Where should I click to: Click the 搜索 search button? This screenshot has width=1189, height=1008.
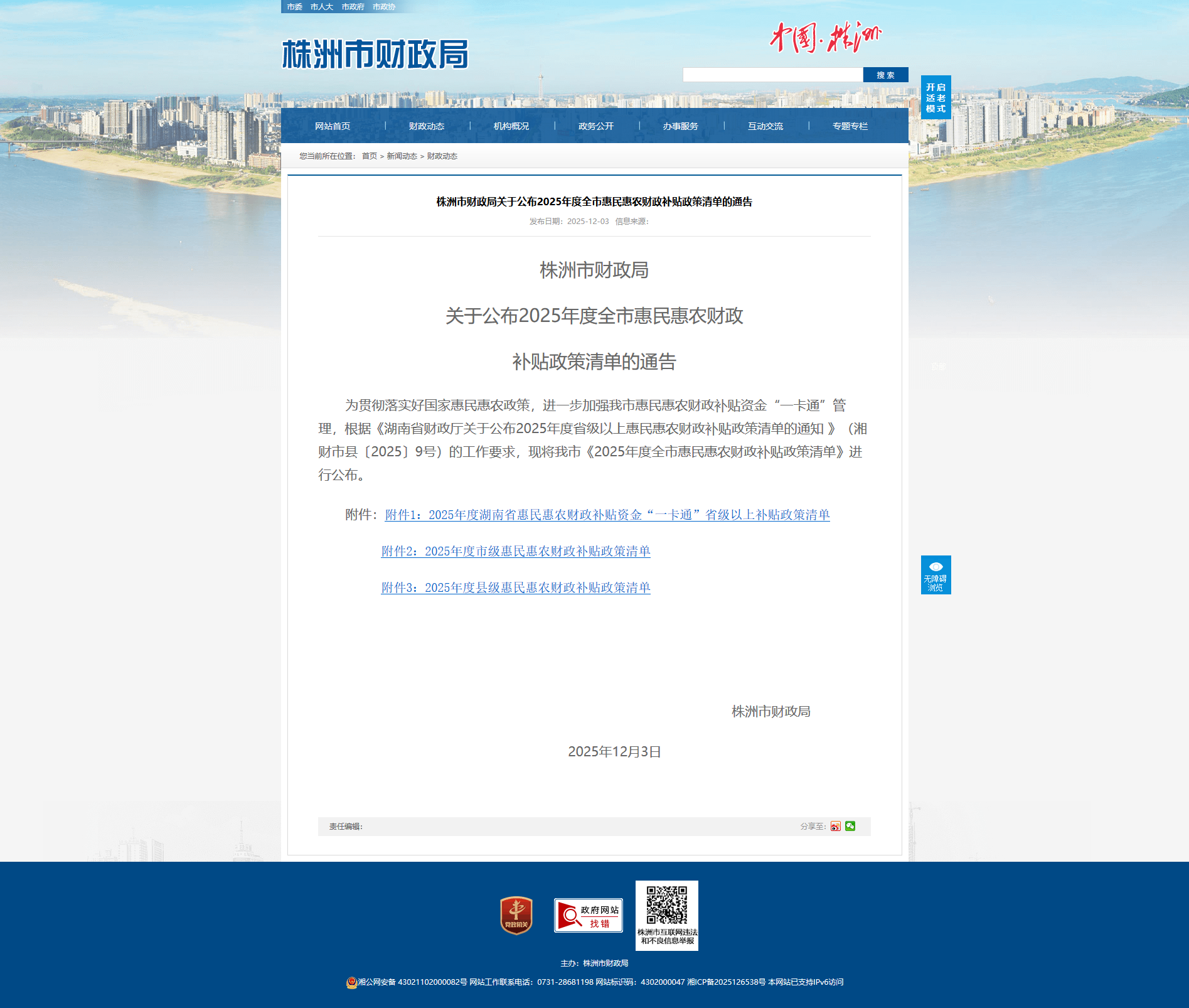[885, 75]
